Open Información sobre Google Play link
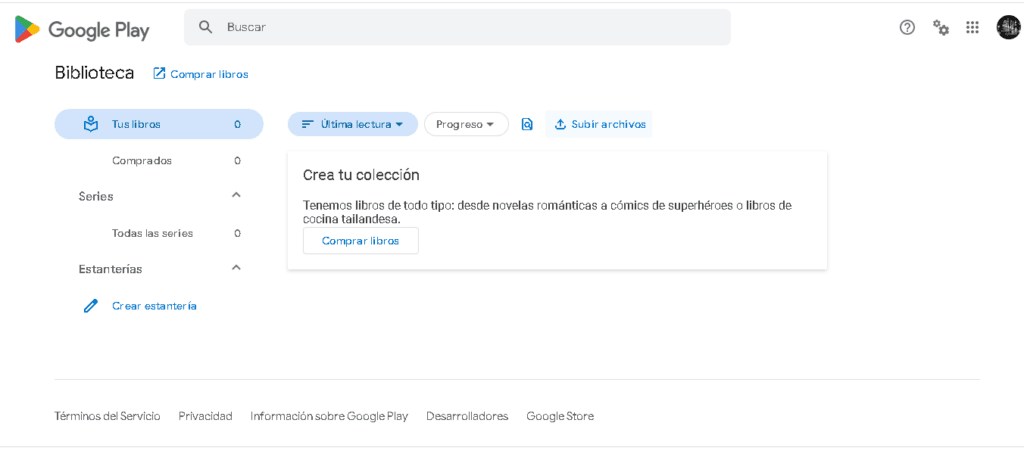 (329, 416)
